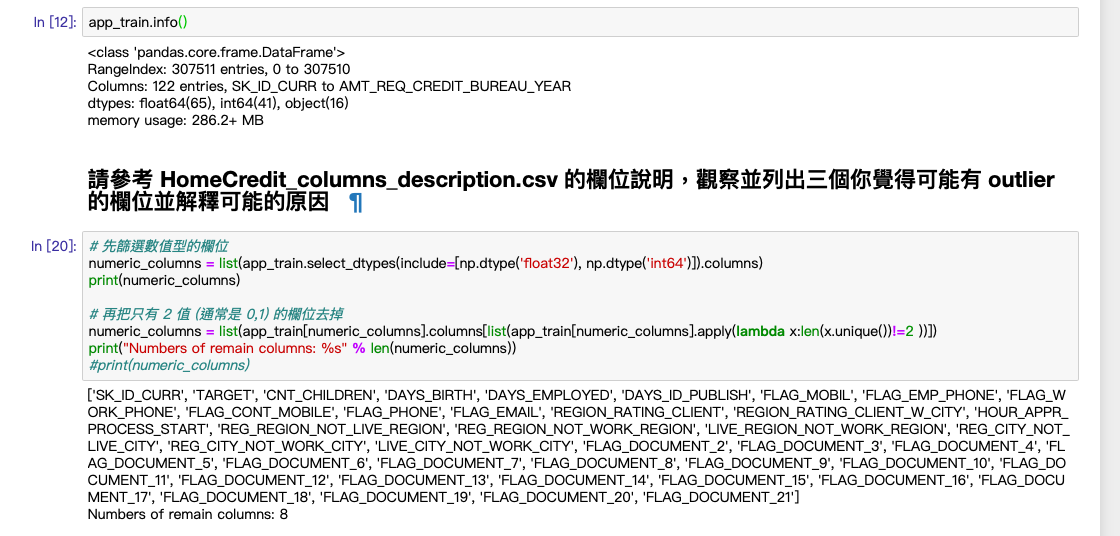The width and height of the screenshot is (1120, 536).
Task: Click the app_train.info() code cell
Action: (579, 22)
